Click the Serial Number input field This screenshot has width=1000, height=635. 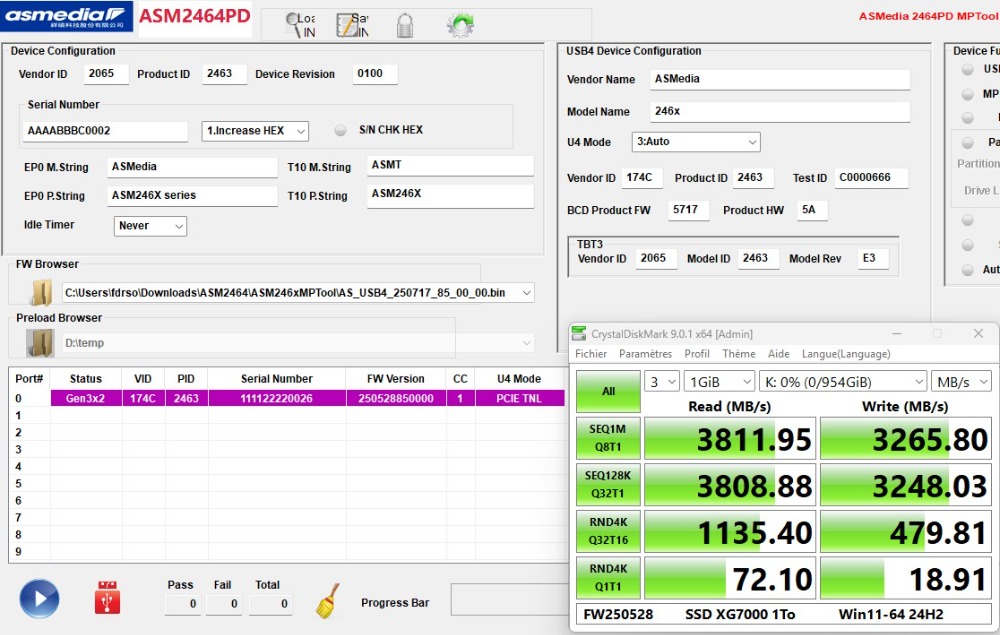105,131
